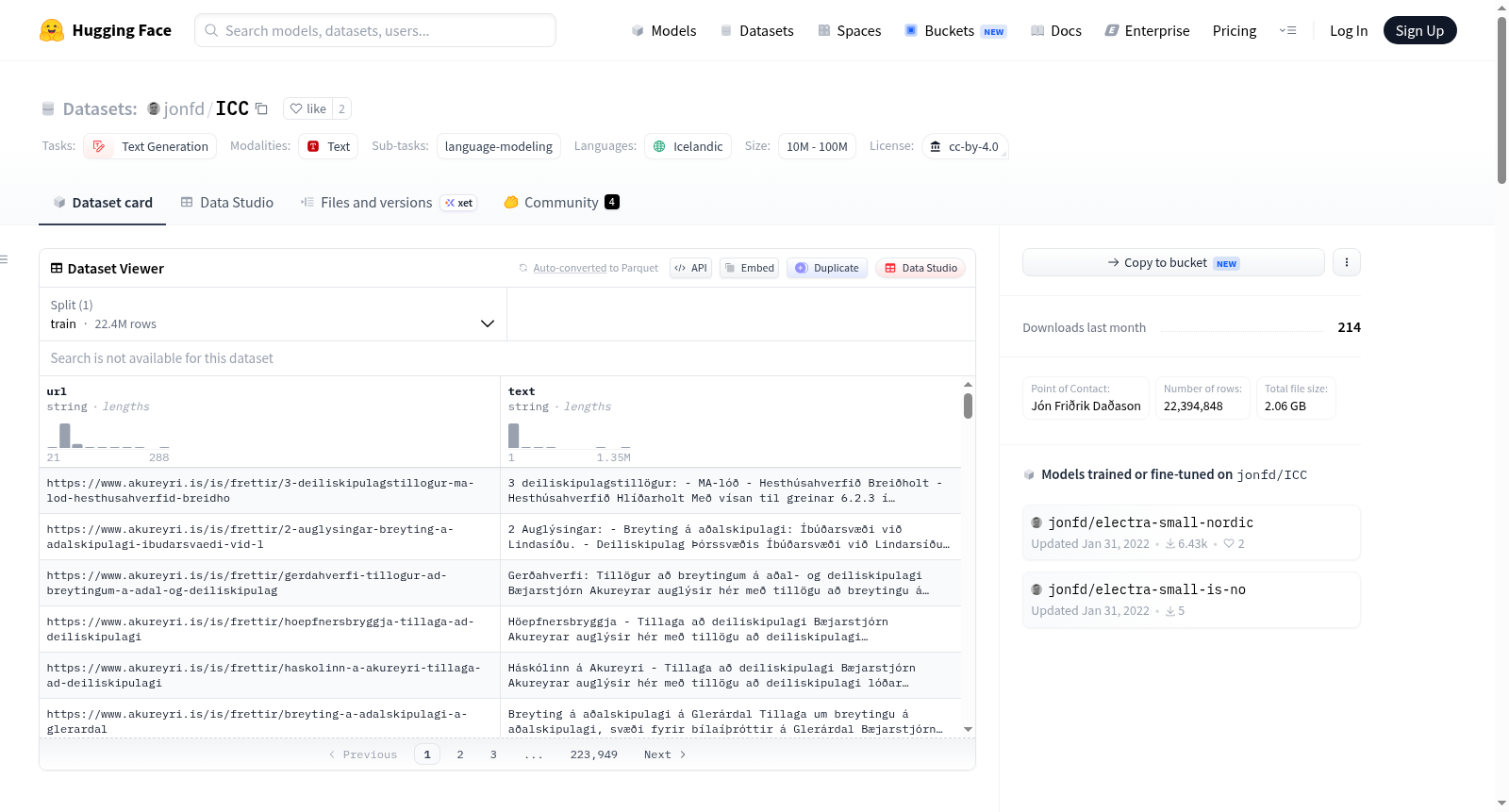Open jonfd/electra-small-nordic model card

click(x=1191, y=533)
